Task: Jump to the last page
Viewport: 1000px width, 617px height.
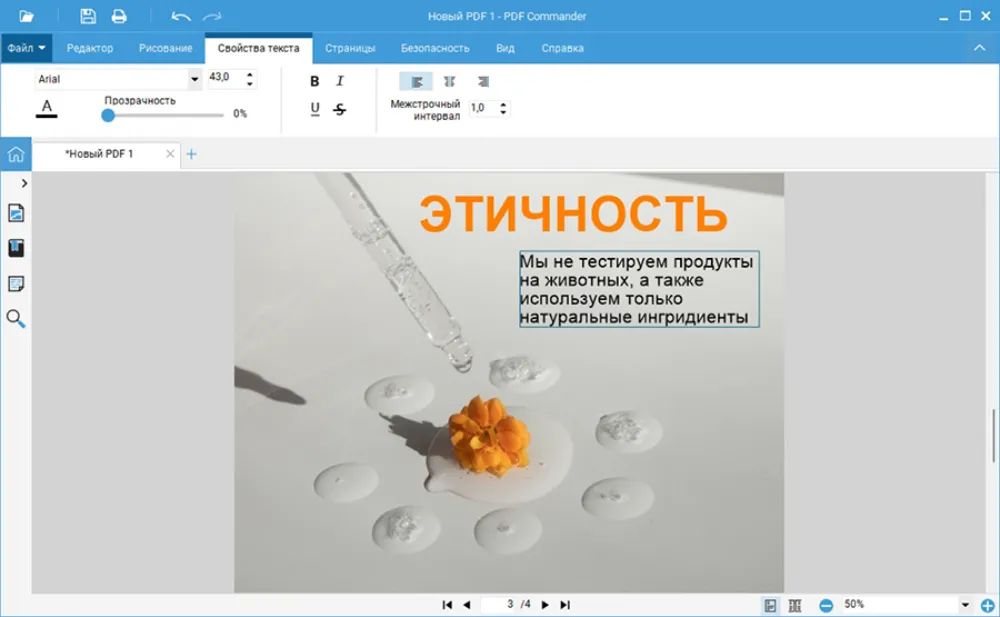Action: 565,605
